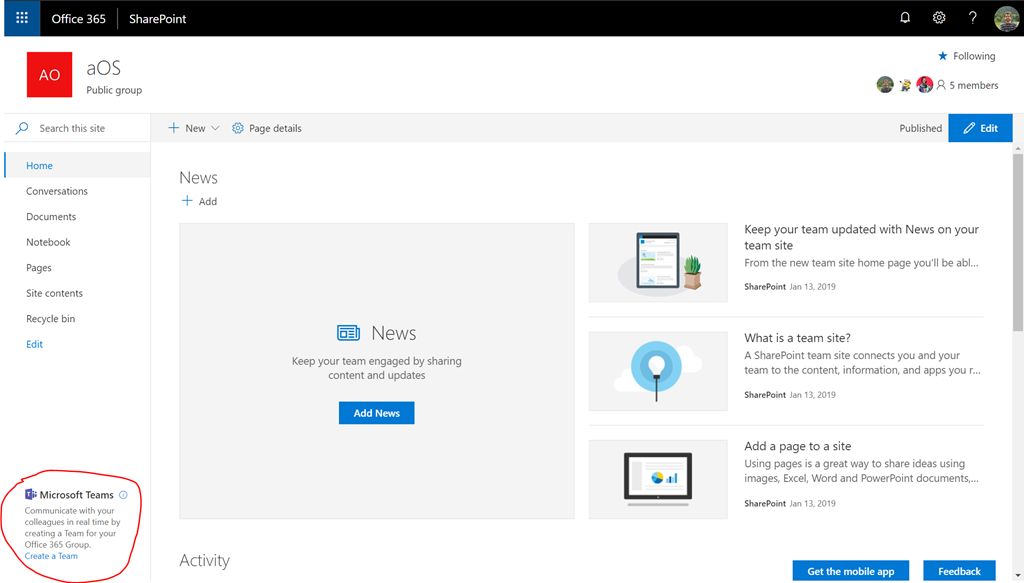Click the New plus icon
This screenshot has width=1024, height=583.
[x=174, y=128]
